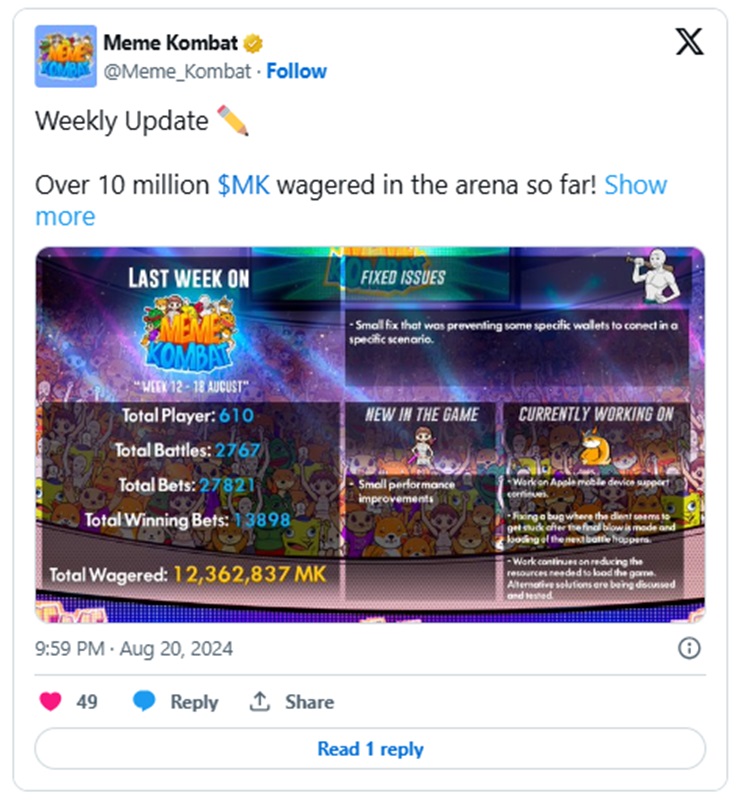This screenshot has width=739, height=804.
Task: Like the tweet with heart icon
Action: click(x=50, y=701)
